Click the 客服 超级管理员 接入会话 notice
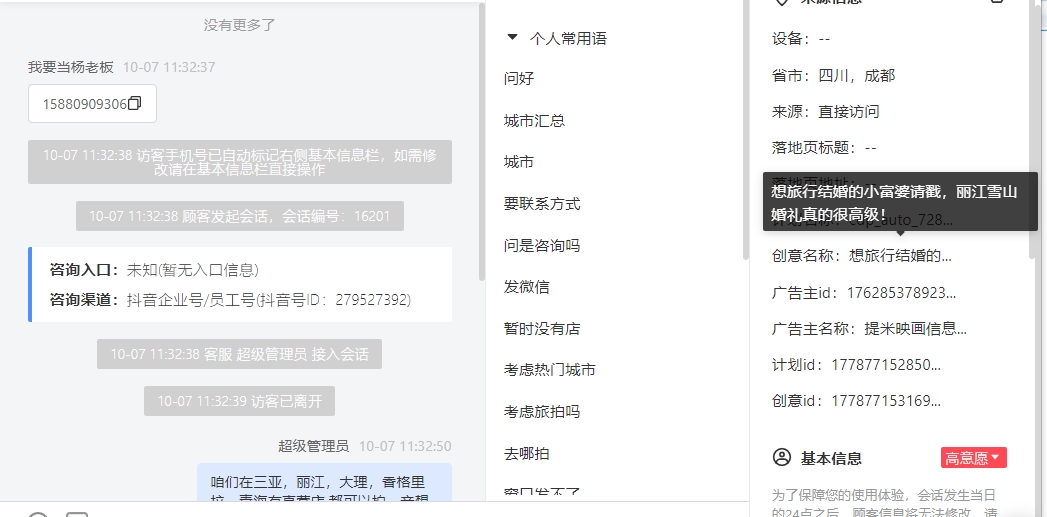The height and width of the screenshot is (517, 1047). pyautogui.click(x=240, y=354)
